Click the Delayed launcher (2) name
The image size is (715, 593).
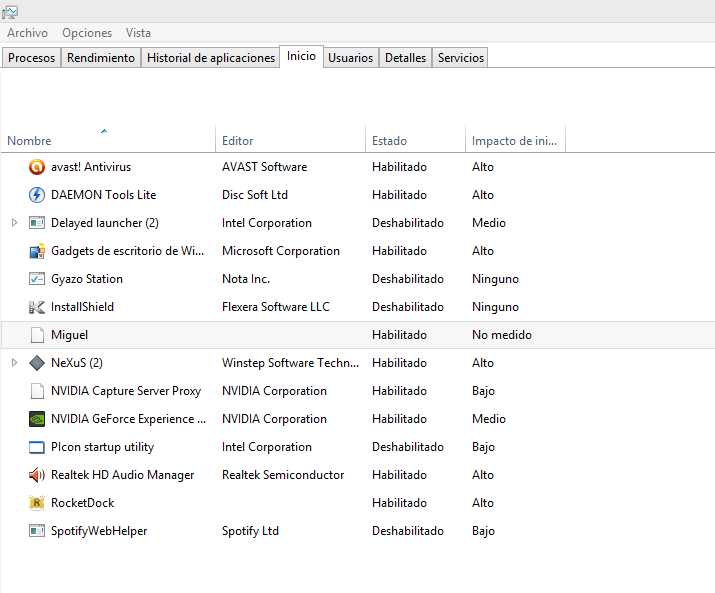[105, 223]
